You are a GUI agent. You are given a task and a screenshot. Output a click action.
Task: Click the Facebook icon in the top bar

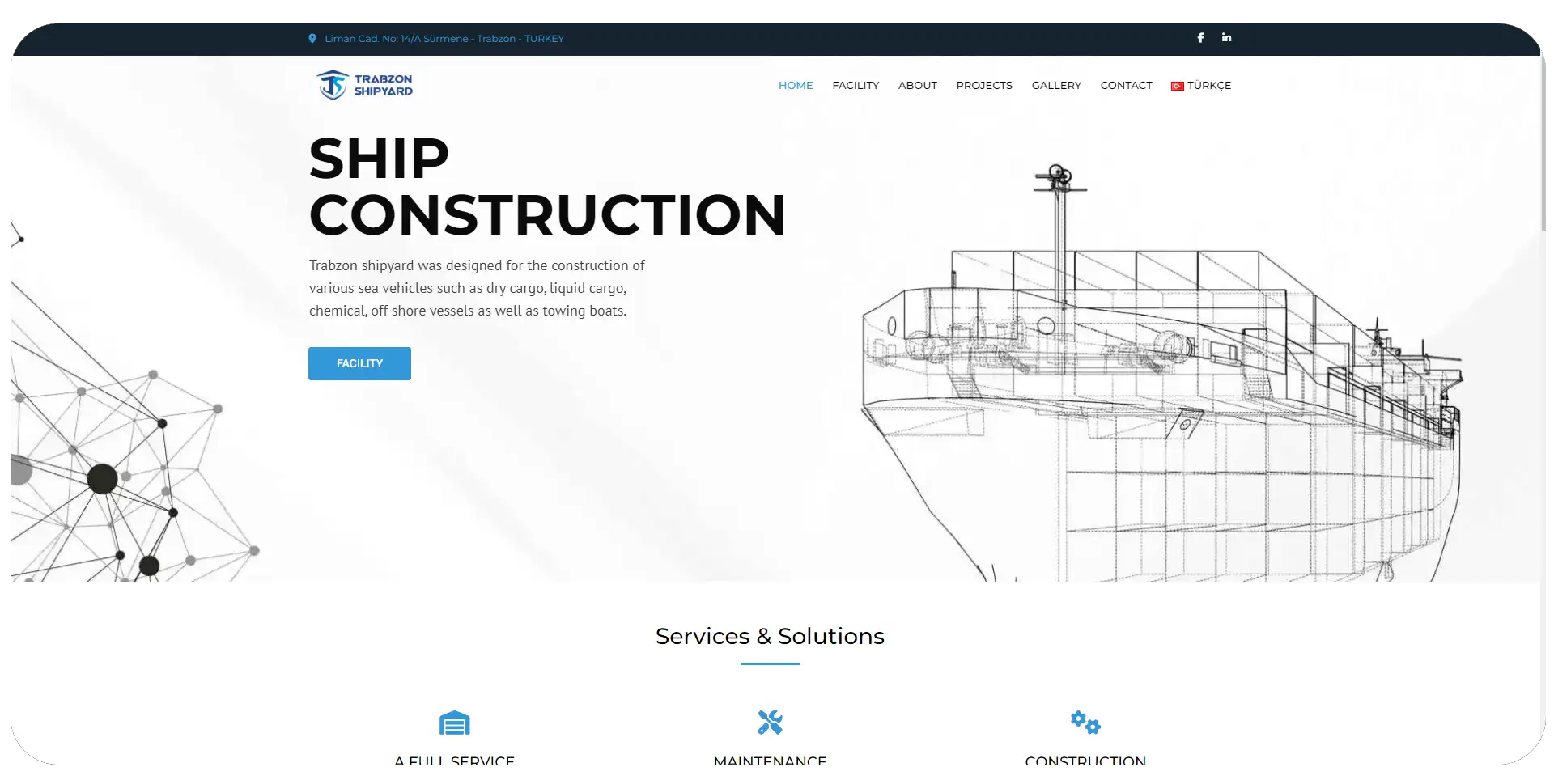1200,38
